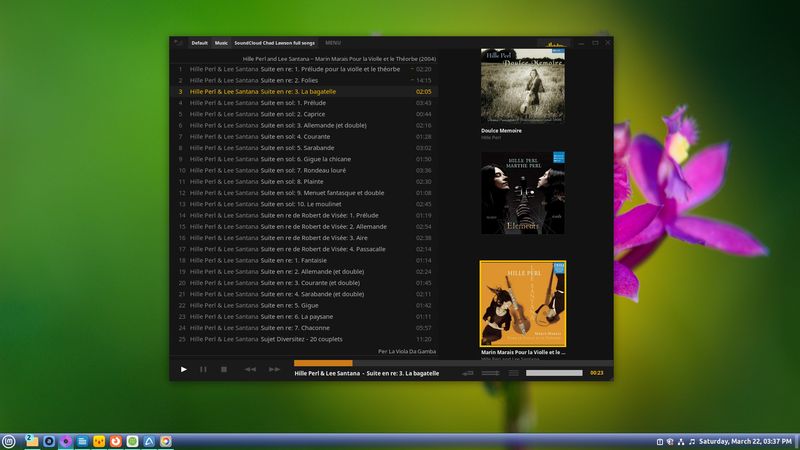Open the network tray icon

pos(681,441)
